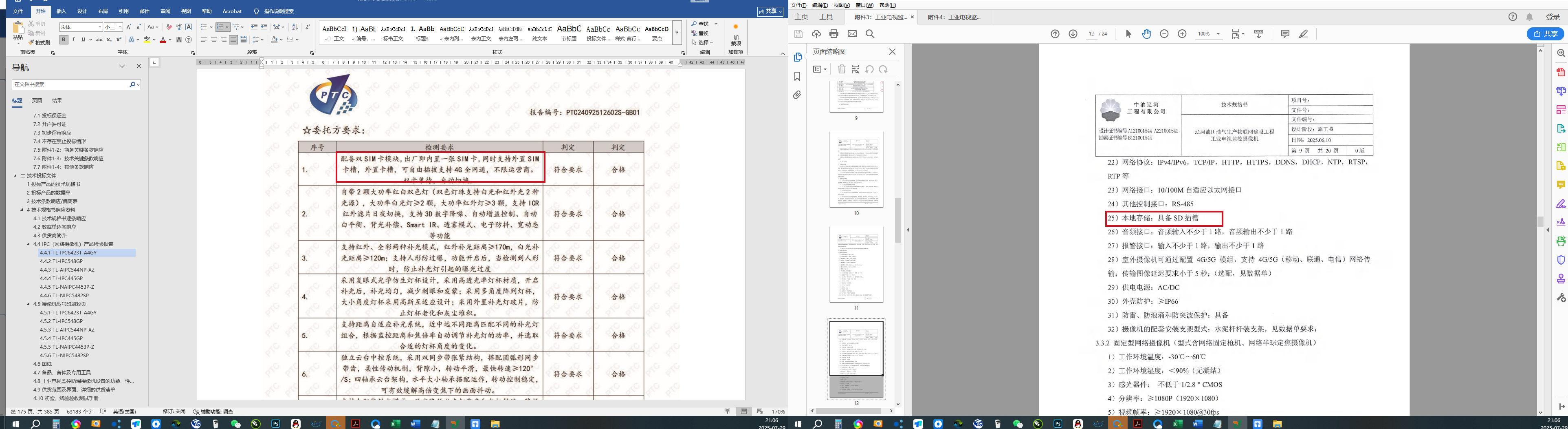Switch to the 页面 navigation tab
The height and width of the screenshot is (429, 1568).
click(x=37, y=101)
